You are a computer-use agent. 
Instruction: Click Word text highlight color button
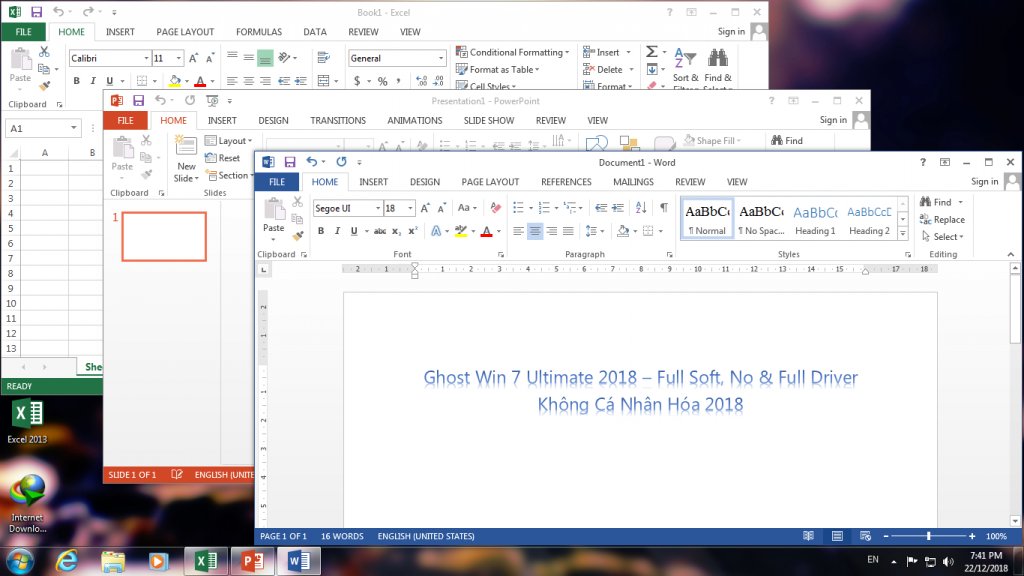pyautogui.click(x=460, y=231)
